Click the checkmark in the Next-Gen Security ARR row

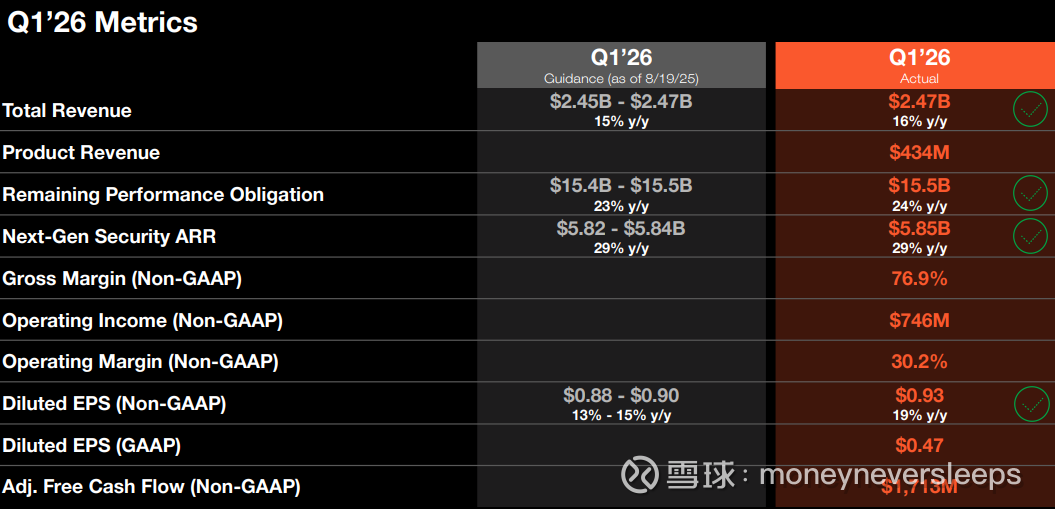1030,236
